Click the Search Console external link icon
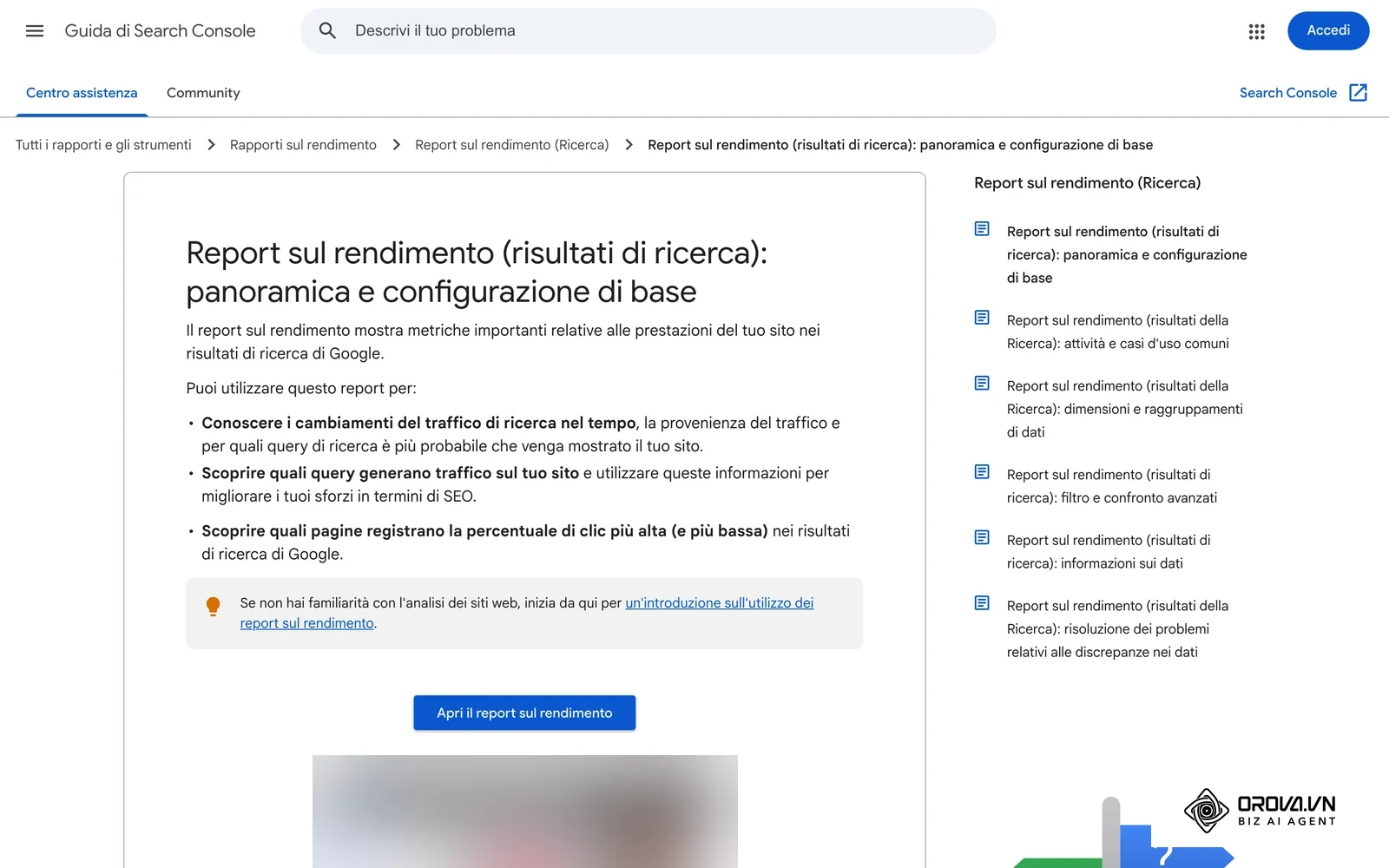1389x868 pixels. (1359, 93)
